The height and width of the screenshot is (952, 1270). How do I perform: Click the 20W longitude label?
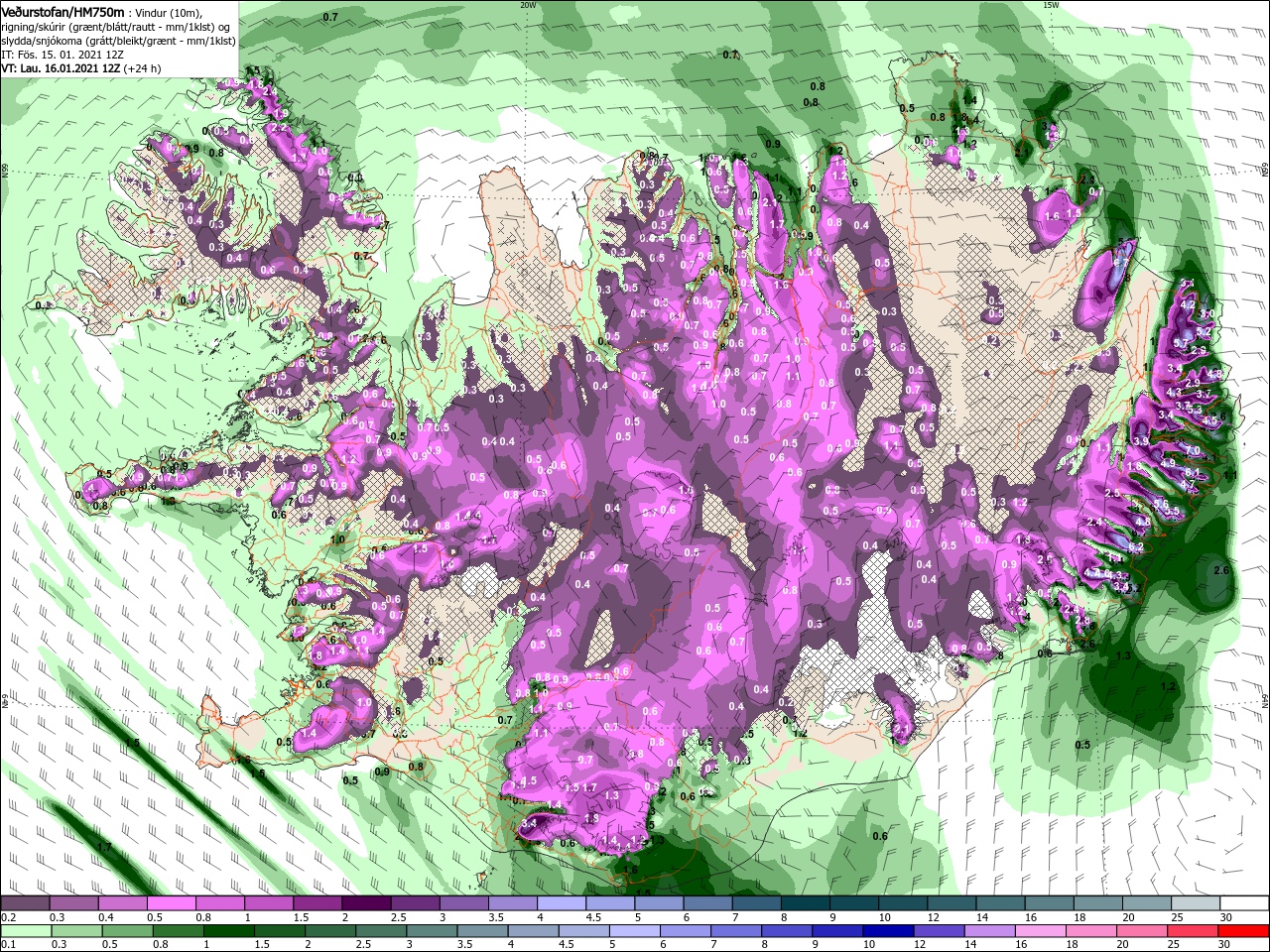[x=528, y=5]
